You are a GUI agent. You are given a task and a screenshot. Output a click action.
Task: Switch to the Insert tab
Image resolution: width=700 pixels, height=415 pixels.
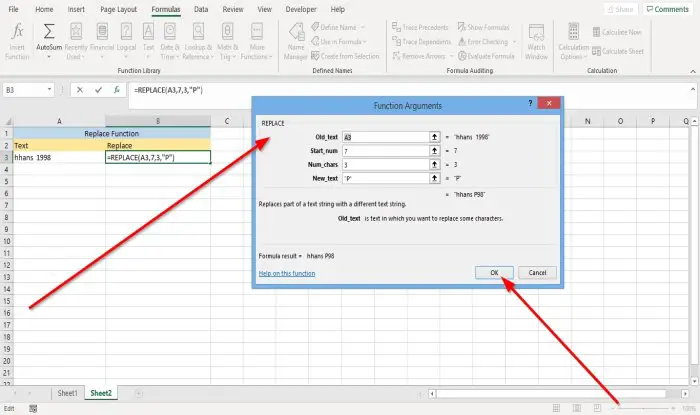coord(76,9)
